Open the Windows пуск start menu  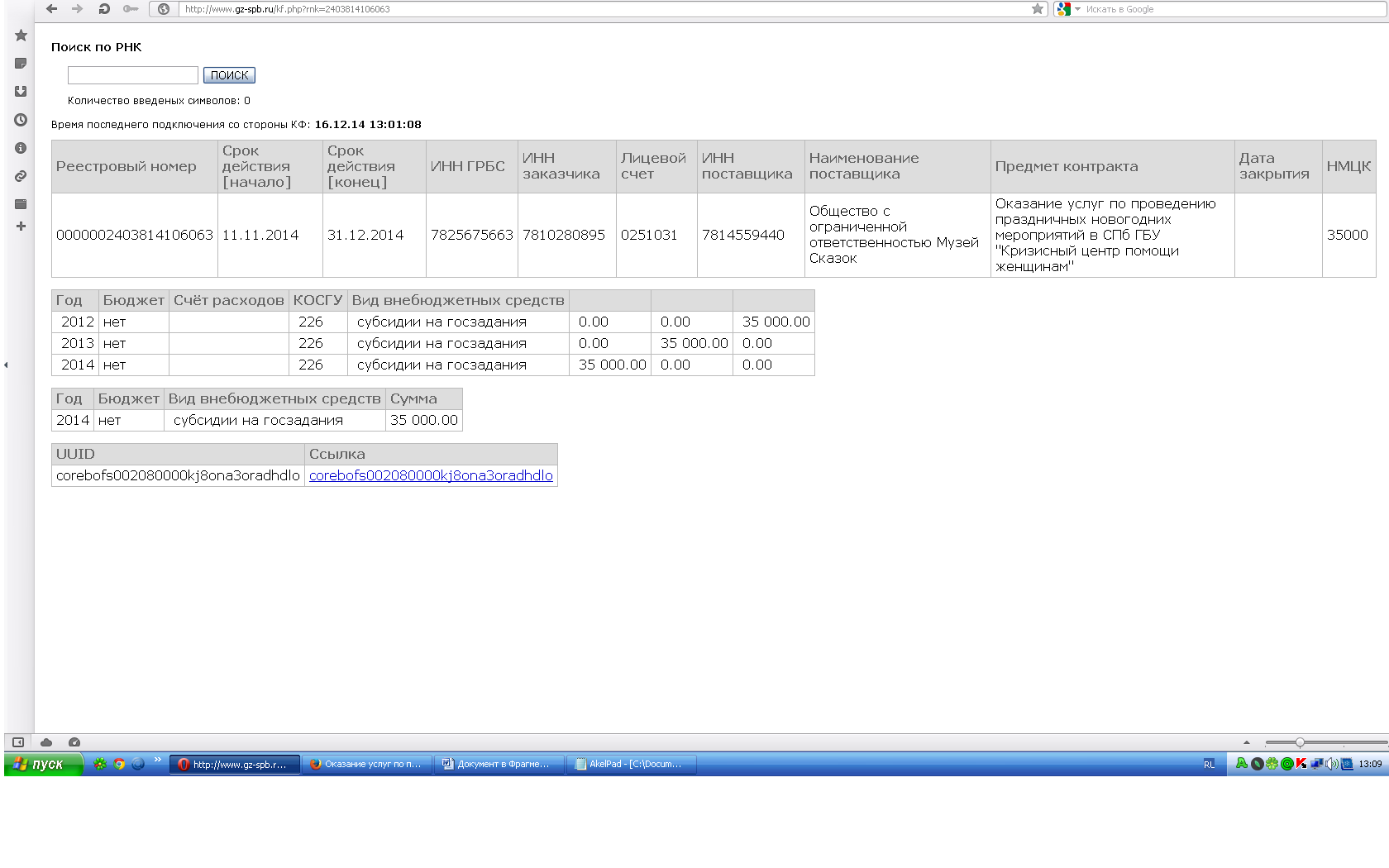click(44, 764)
